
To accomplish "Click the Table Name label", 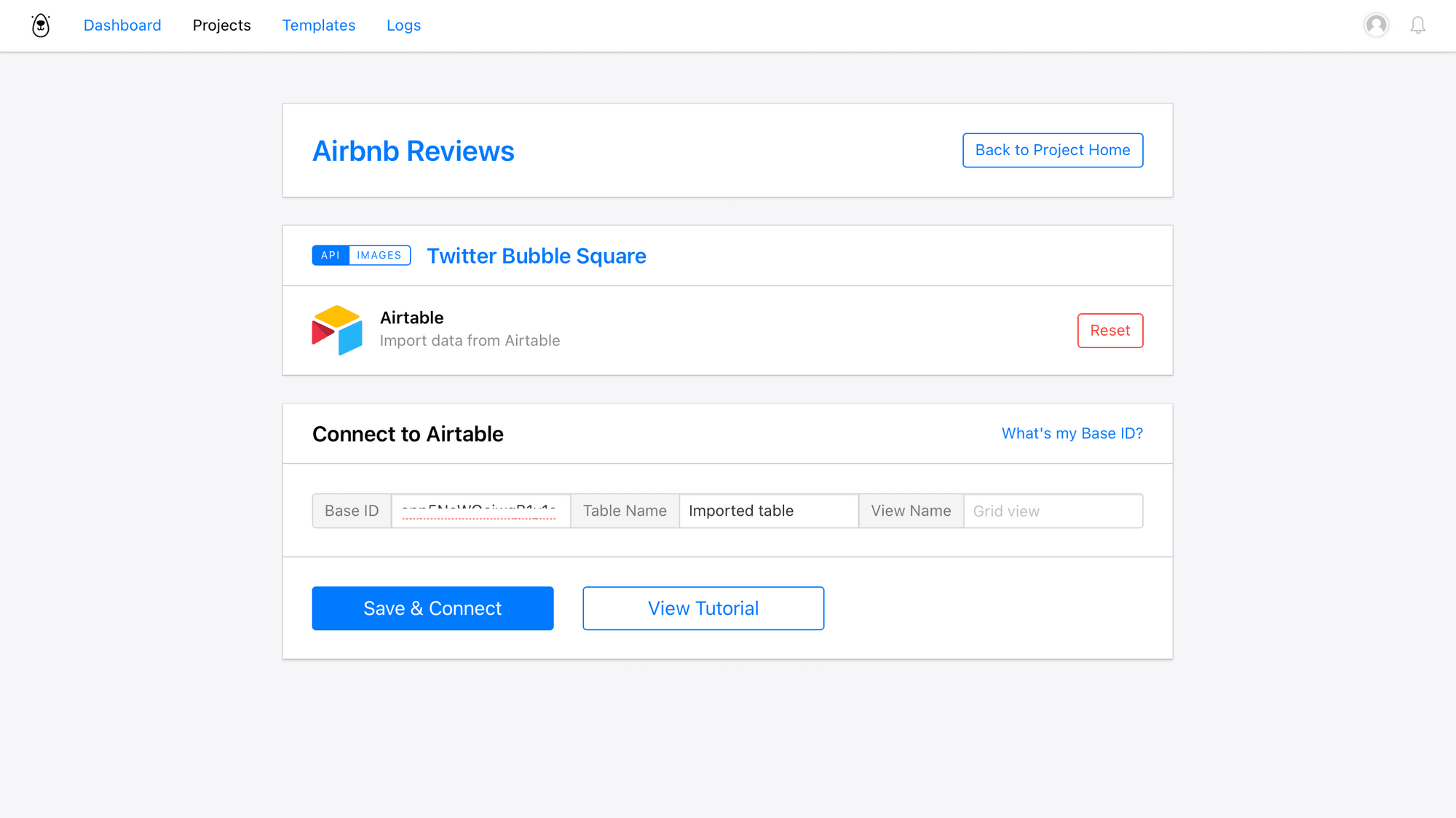I will click(625, 511).
